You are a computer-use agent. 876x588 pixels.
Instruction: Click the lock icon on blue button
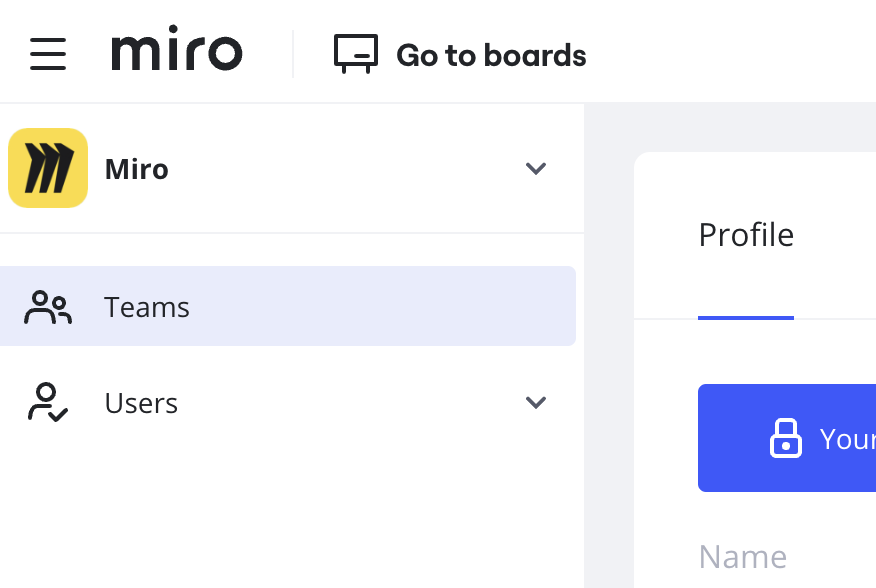(786, 438)
